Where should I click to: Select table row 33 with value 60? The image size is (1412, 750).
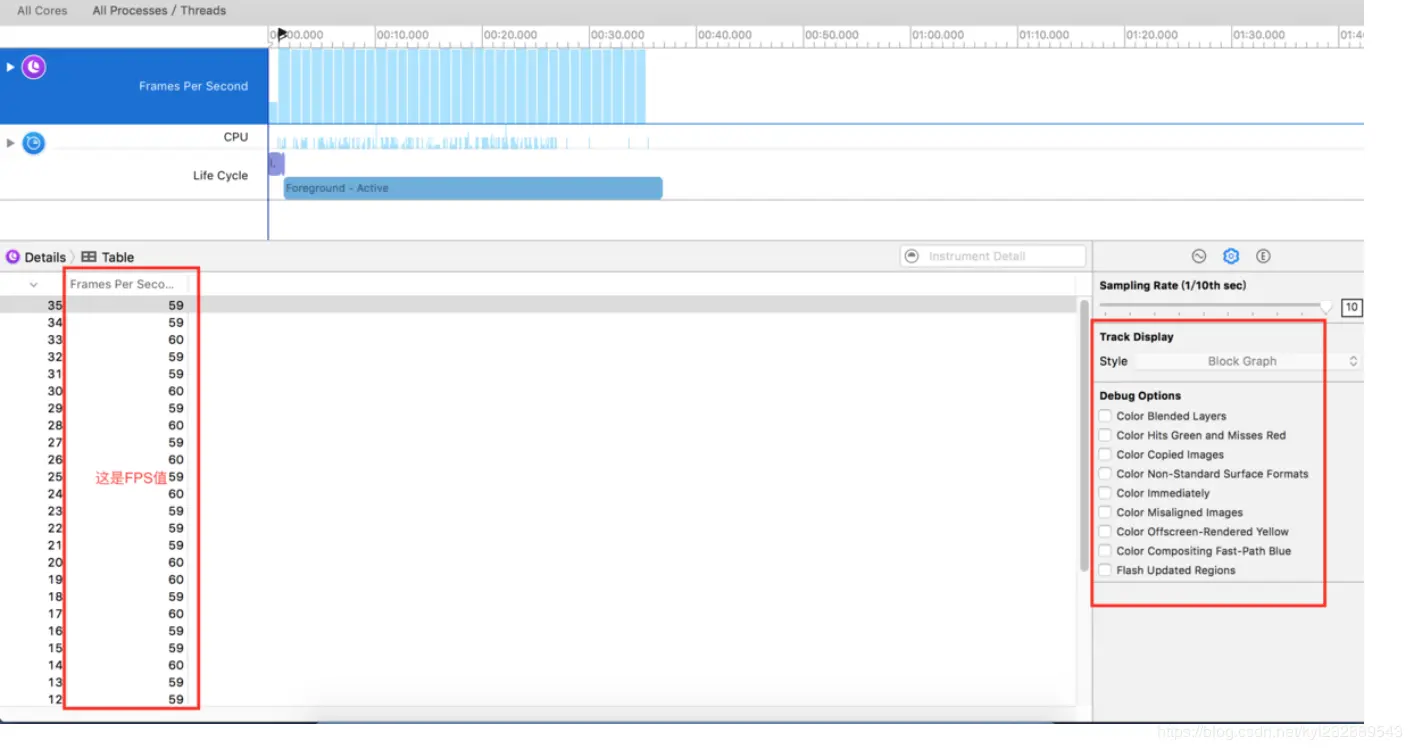point(538,339)
